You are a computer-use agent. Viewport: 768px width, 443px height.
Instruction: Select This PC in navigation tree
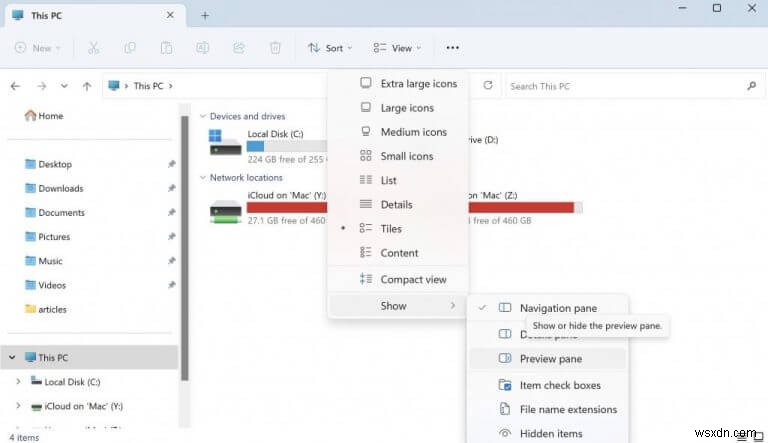pos(90,357)
